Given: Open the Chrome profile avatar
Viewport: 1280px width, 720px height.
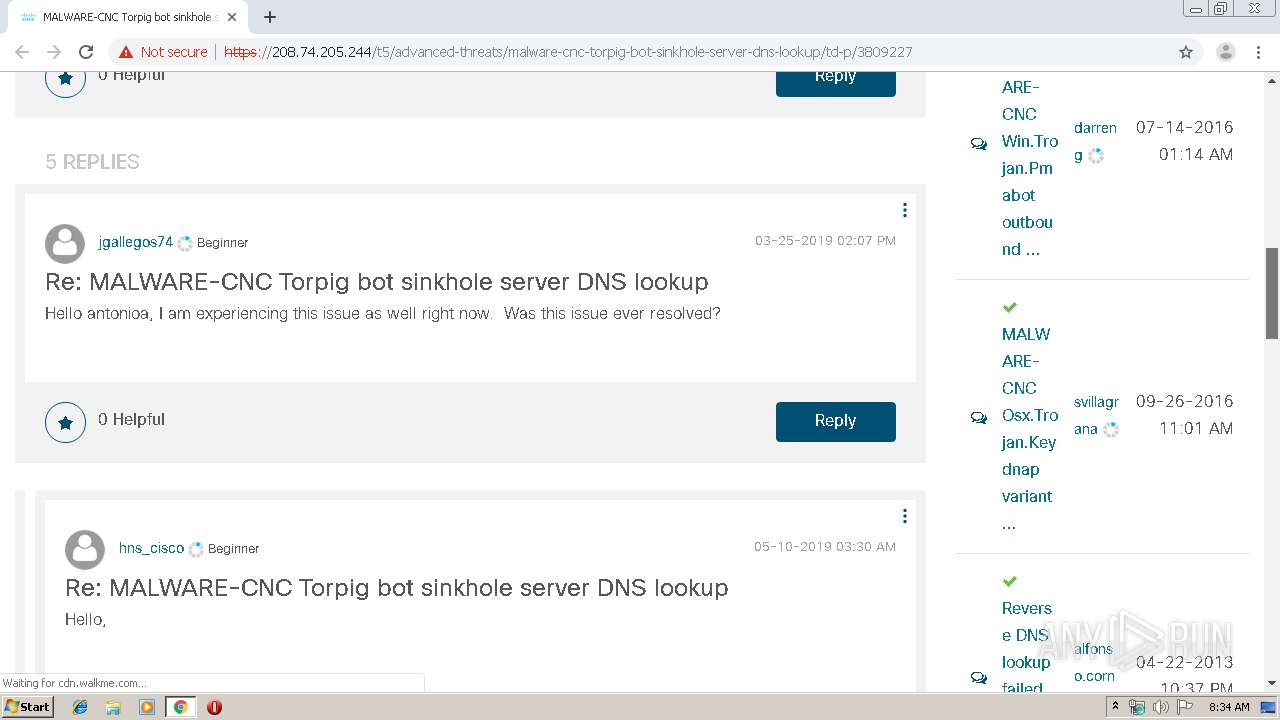Looking at the screenshot, I should coord(1225,52).
